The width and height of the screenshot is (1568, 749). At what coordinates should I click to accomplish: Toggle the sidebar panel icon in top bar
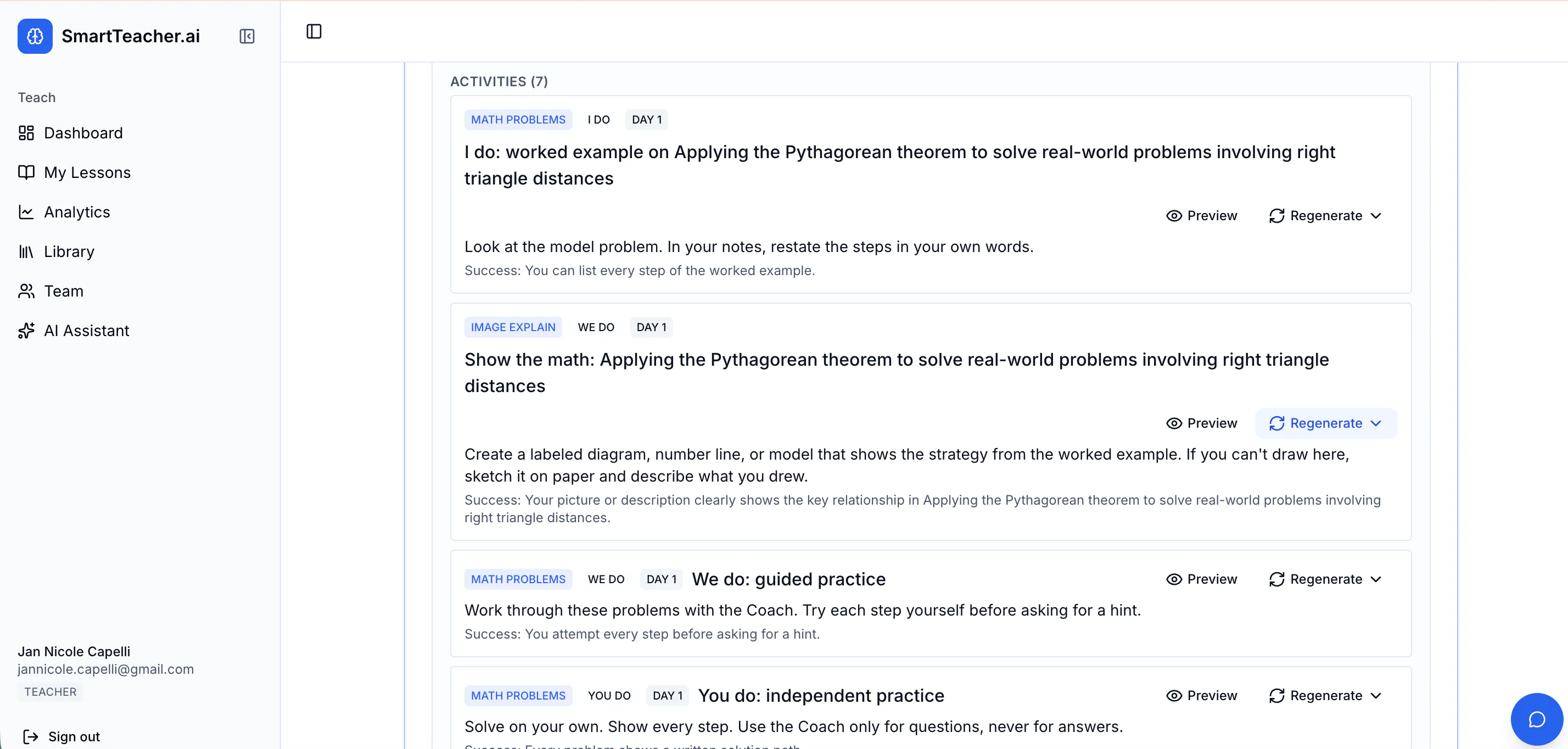(313, 31)
